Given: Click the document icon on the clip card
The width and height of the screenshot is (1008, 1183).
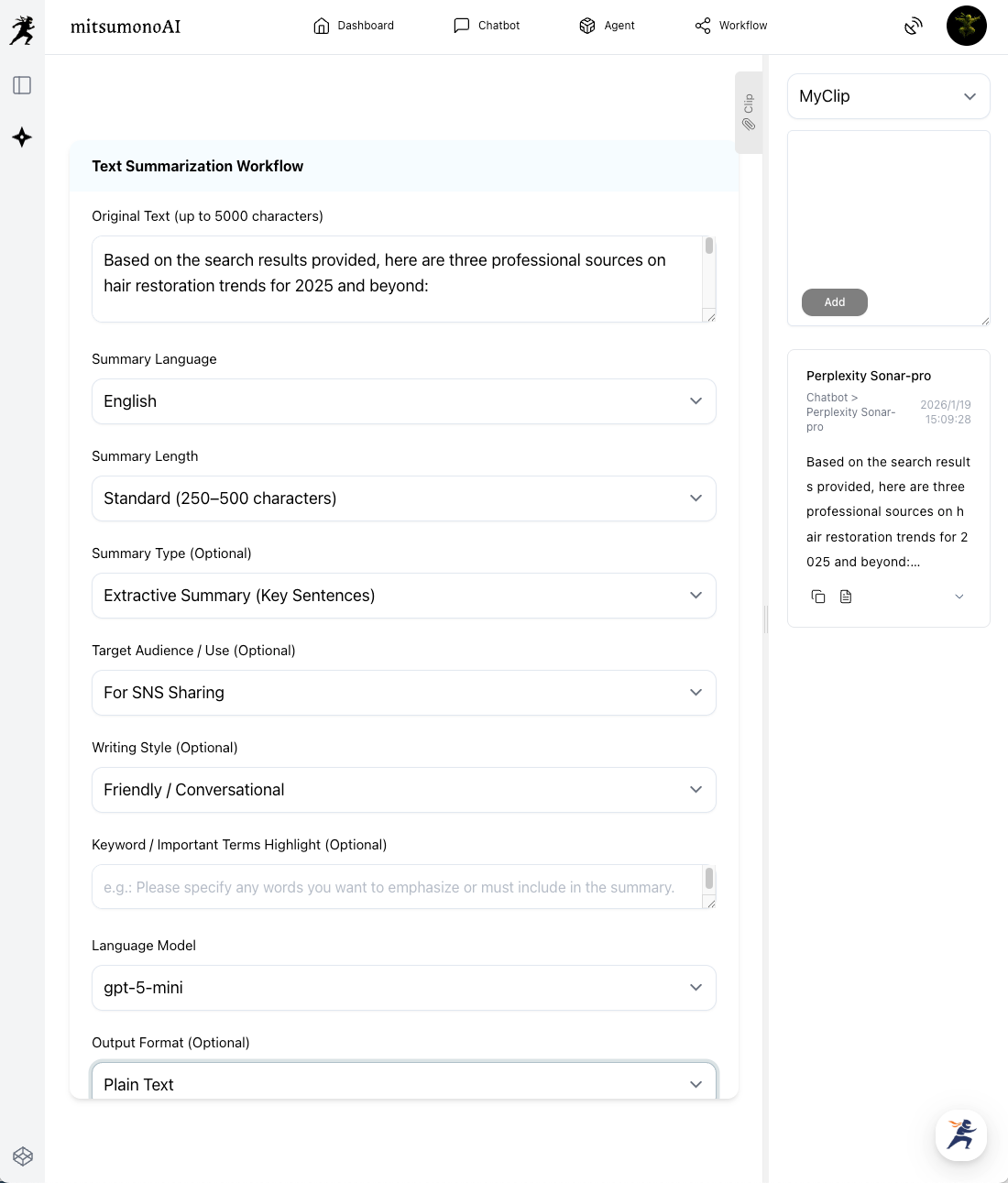Looking at the screenshot, I should tap(846, 597).
